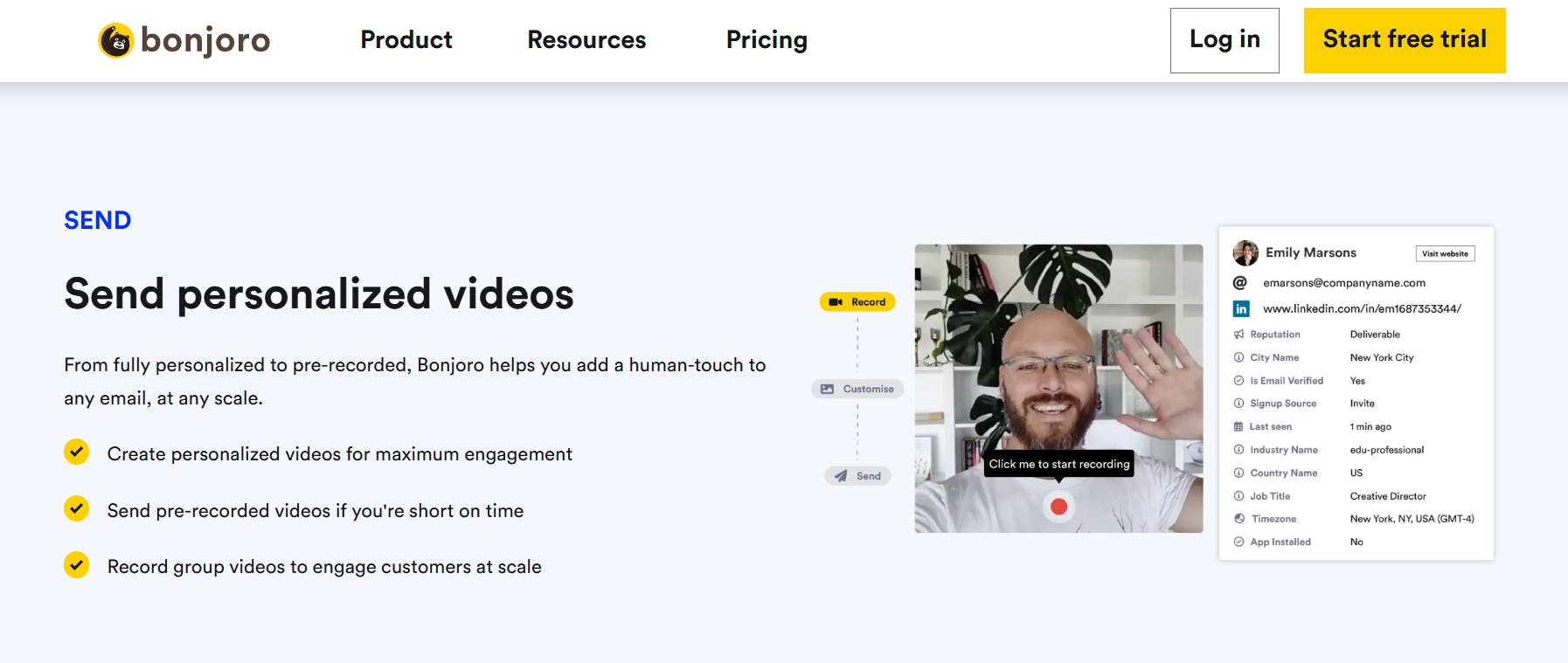
Task: Open the LinkedIn profile URL link
Action: click(x=1362, y=308)
